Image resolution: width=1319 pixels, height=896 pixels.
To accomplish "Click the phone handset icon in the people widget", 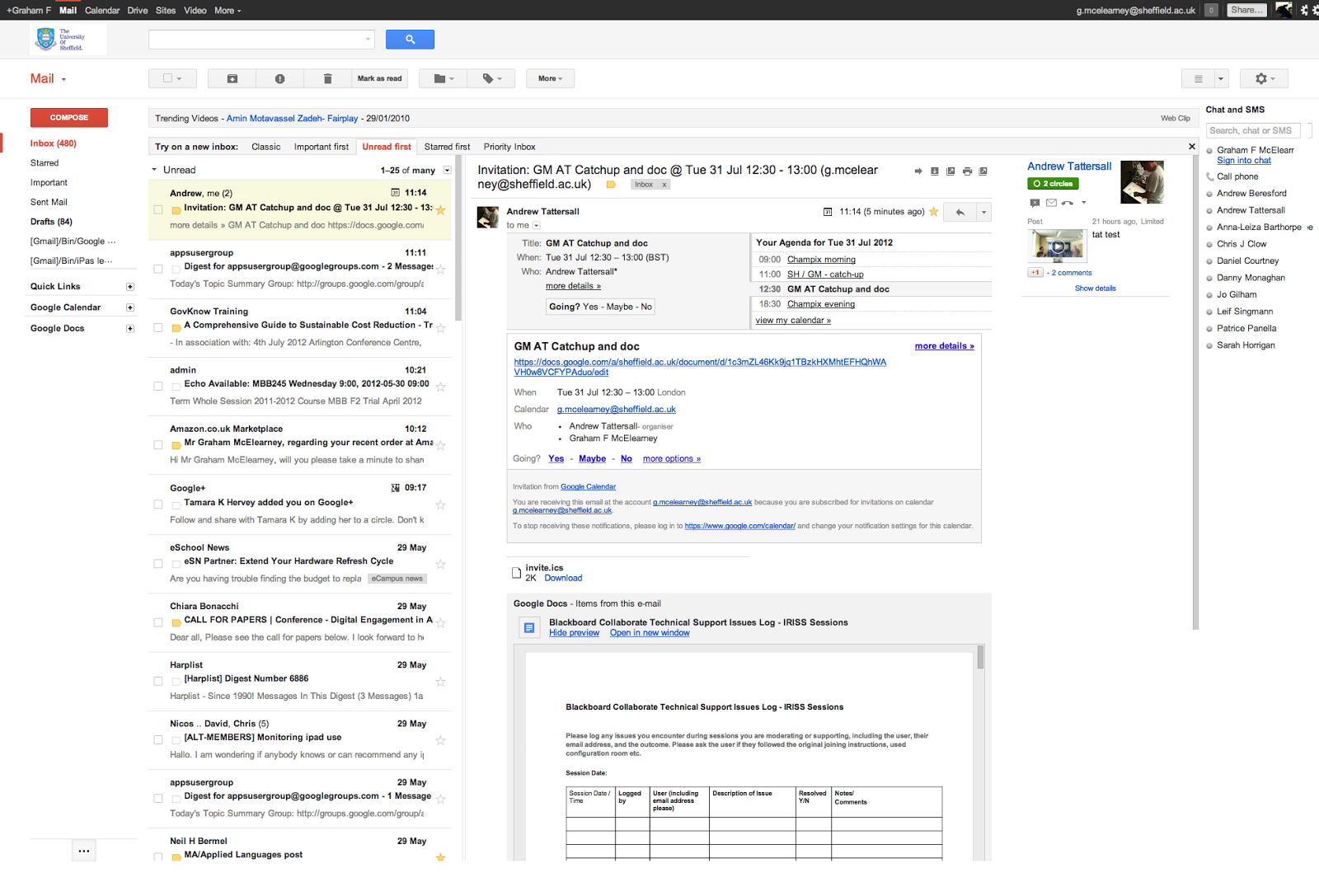I will (x=1068, y=203).
